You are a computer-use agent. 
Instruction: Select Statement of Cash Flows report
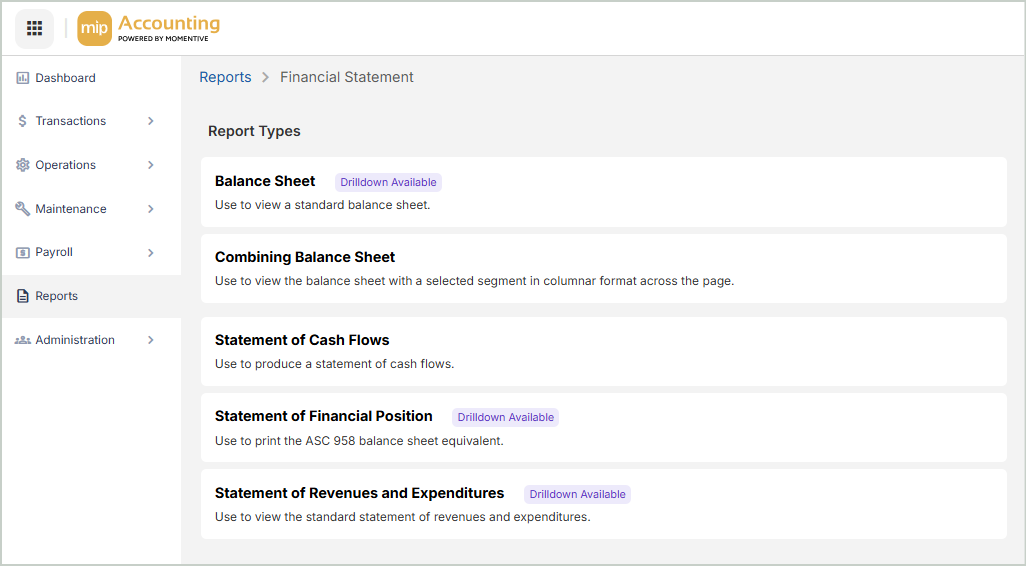coord(302,340)
